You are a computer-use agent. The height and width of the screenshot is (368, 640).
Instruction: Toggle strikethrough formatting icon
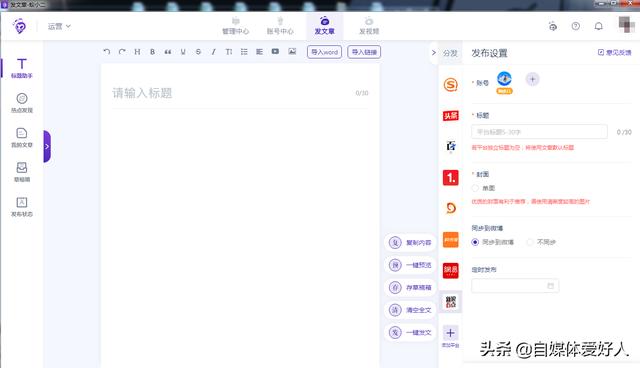[x=198, y=52]
